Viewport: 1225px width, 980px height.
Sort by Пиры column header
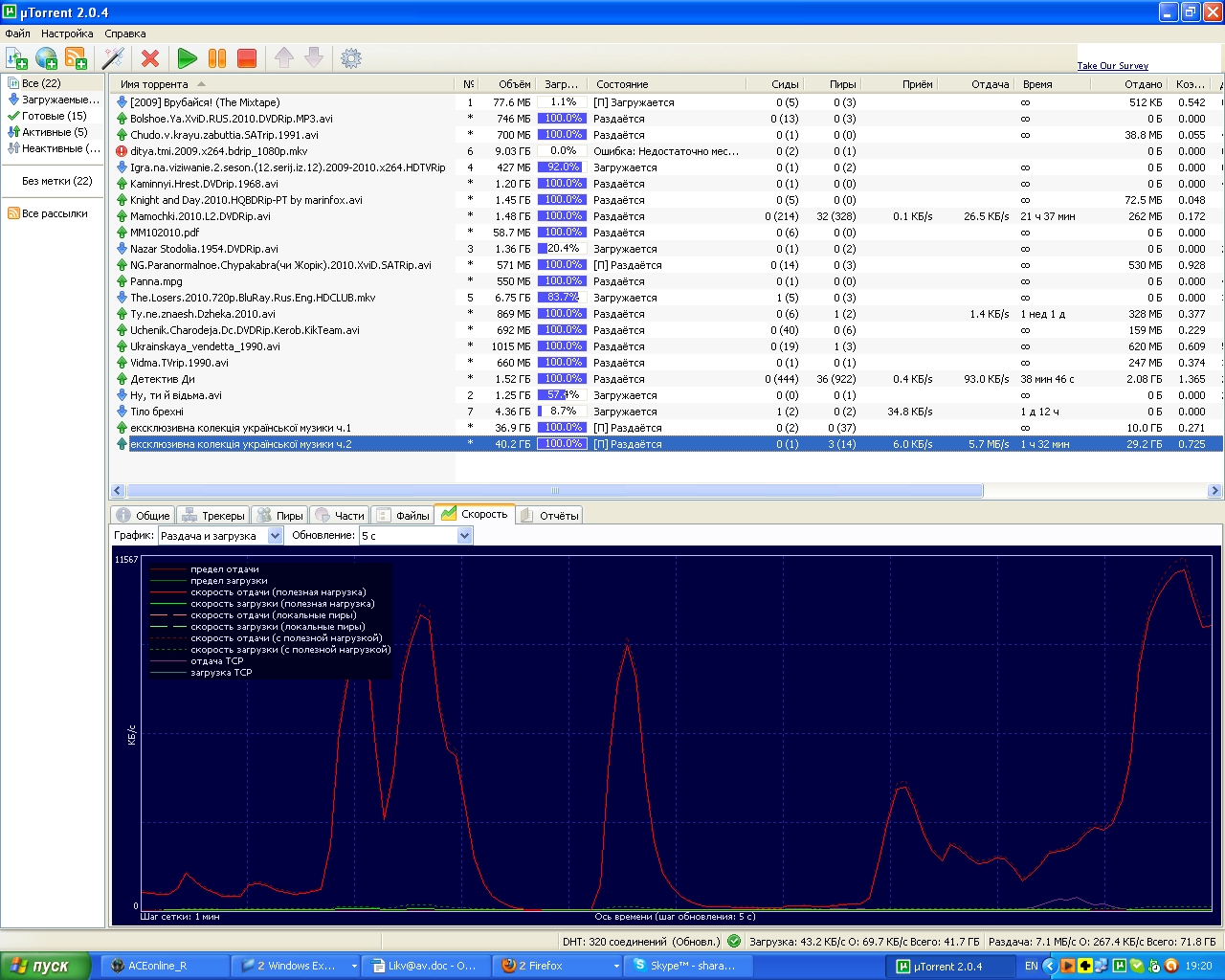tap(831, 84)
